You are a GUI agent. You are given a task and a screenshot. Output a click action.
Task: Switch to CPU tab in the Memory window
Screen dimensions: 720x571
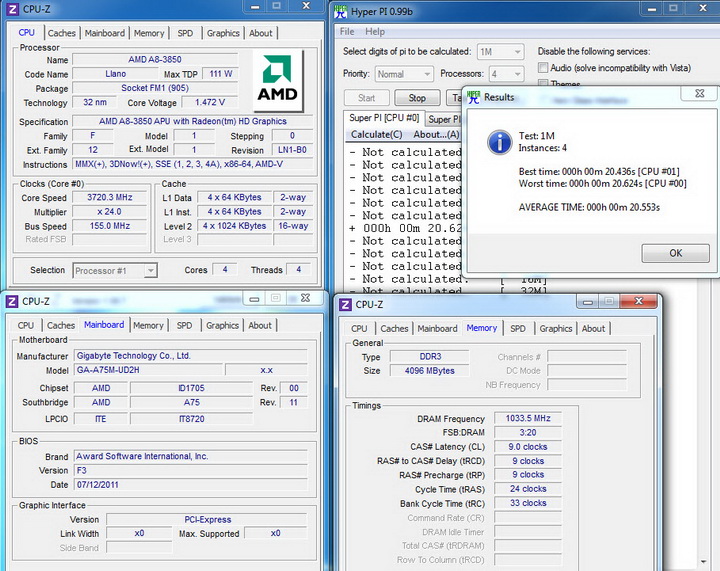[359, 329]
